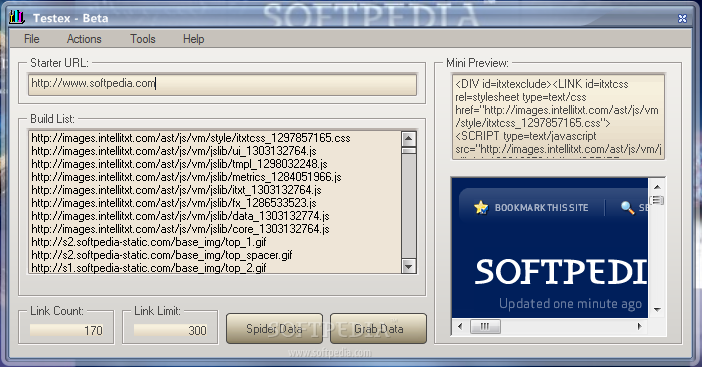The width and height of the screenshot is (702, 367).
Task: Click the preview vertical scrollbar thumb
Action: coord(657,200)
